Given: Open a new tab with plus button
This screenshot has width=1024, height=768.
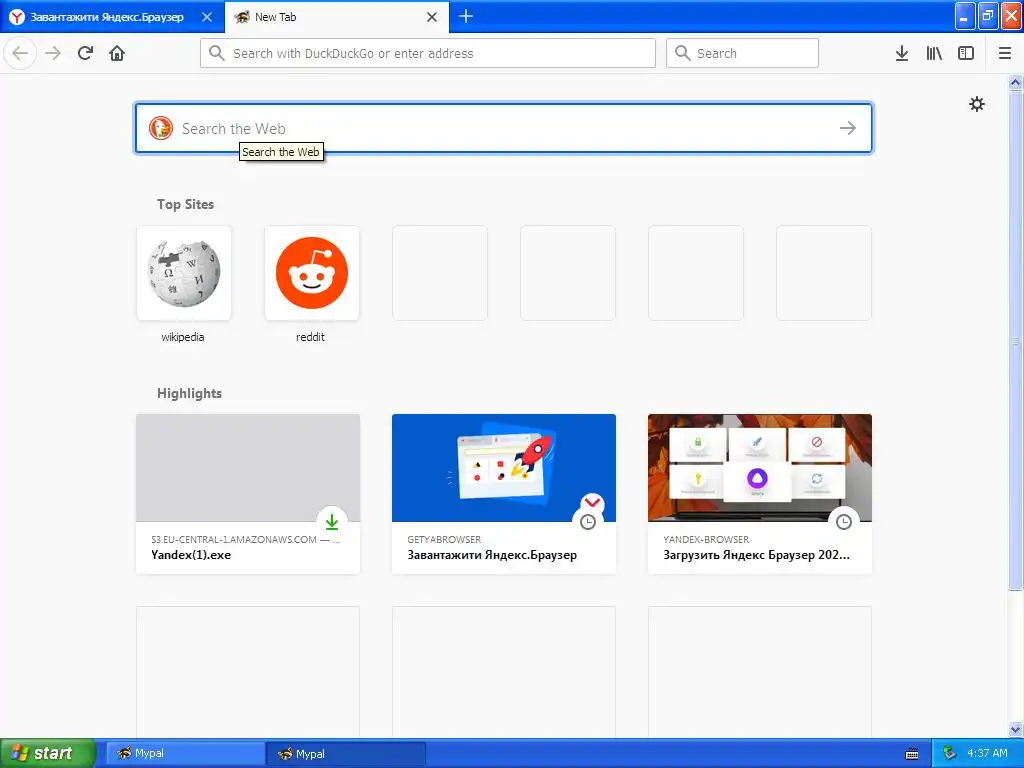Looking at the screenshot, I should pyautogui.click(x=466, y=16).
